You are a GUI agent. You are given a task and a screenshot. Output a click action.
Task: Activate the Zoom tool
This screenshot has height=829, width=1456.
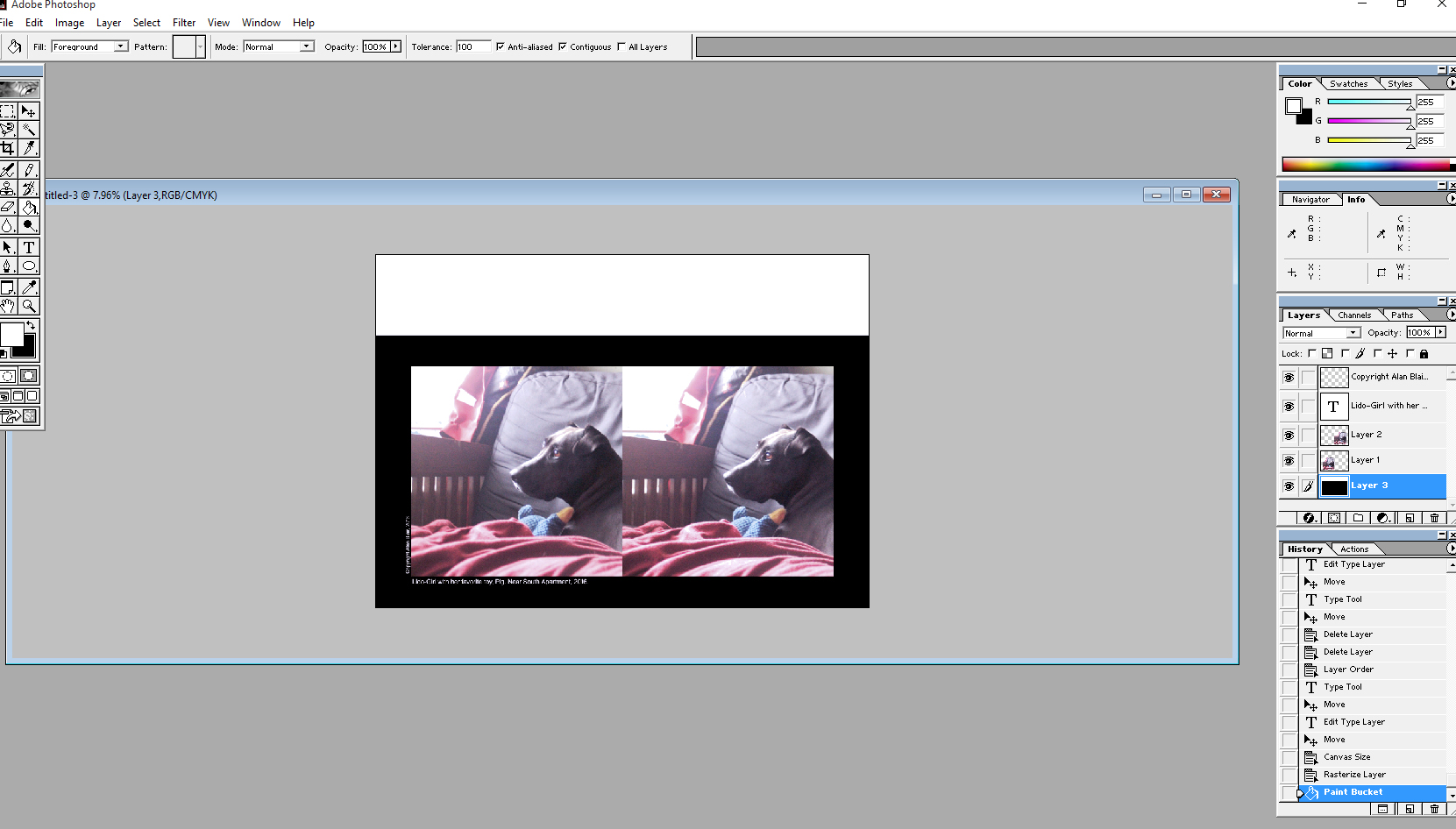pos(29,306)
